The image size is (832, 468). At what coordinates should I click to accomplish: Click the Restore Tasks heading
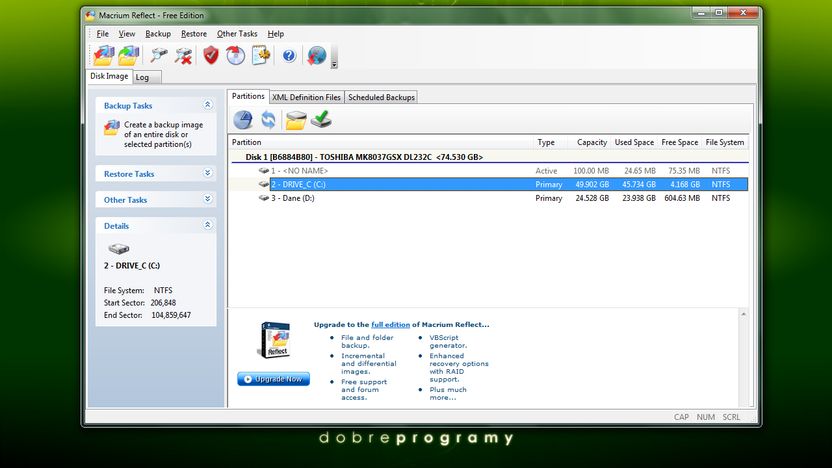(129, 174)
